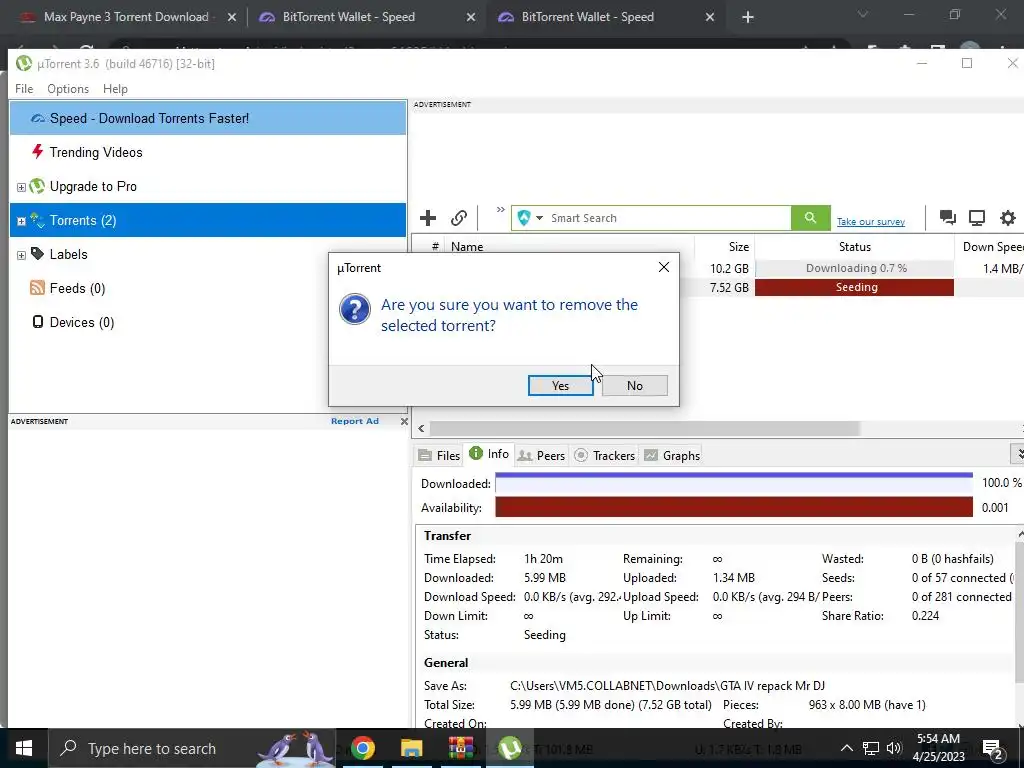The image size is (1024, 768).
Task: Click No in the remove torrent dialog
Action: click(634, 385)
